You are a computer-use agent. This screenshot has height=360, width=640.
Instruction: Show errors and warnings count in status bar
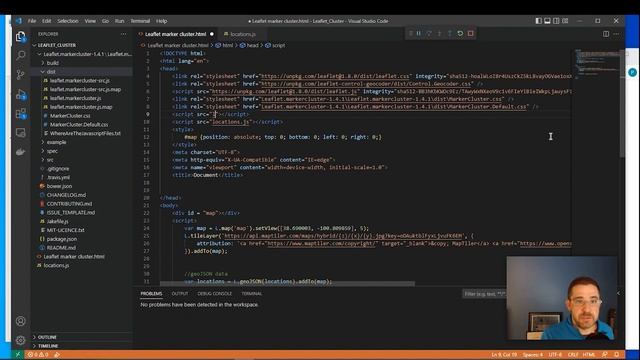[x=38, y=355]
